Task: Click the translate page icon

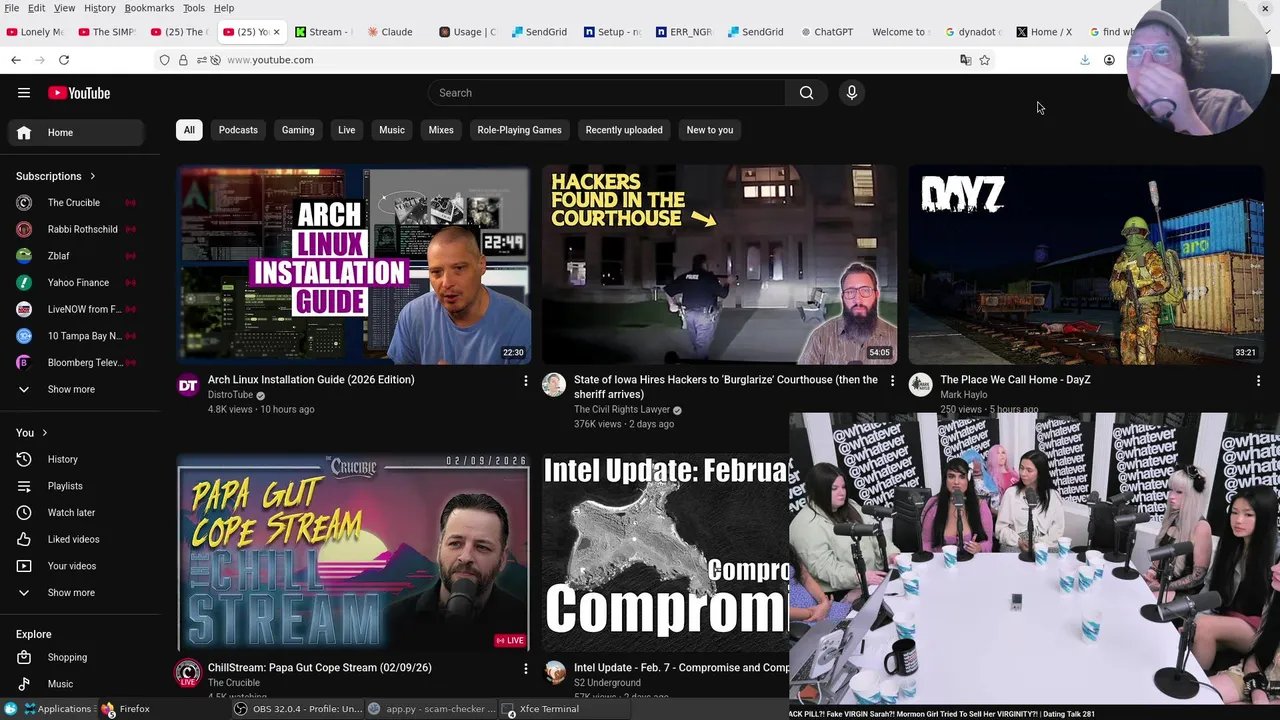Action: [965, 60]
